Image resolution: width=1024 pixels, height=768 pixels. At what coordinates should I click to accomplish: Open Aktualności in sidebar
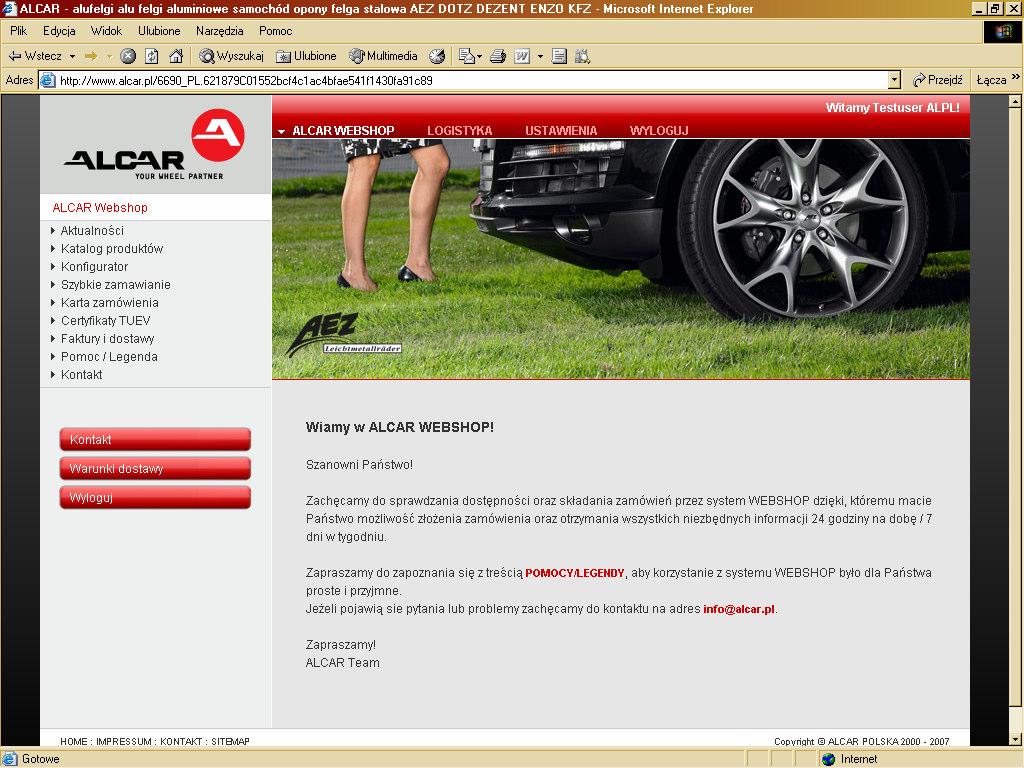pyautogui.click(x=92, y=231)
